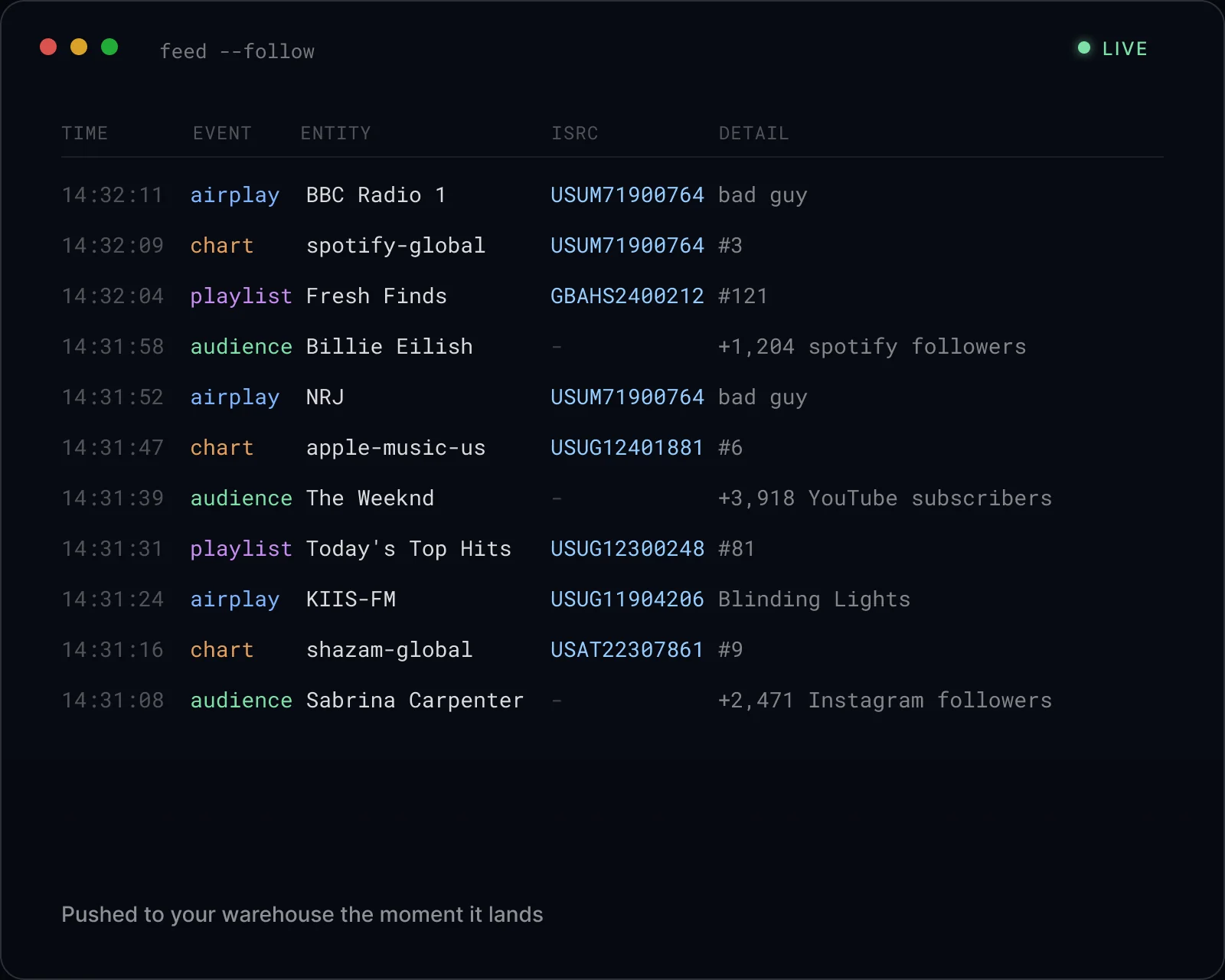Click the green maximize window dot

tap(109, 47)
